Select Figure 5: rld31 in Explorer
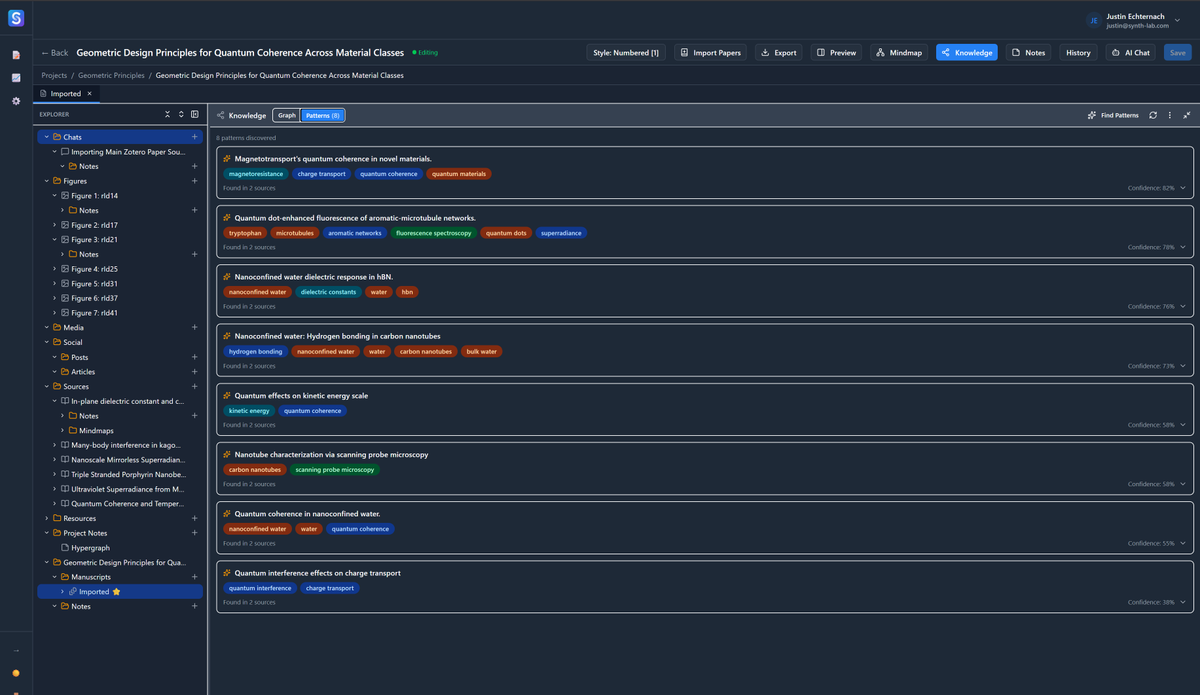The image size is (1200, 695). click(x=94, y=283)
